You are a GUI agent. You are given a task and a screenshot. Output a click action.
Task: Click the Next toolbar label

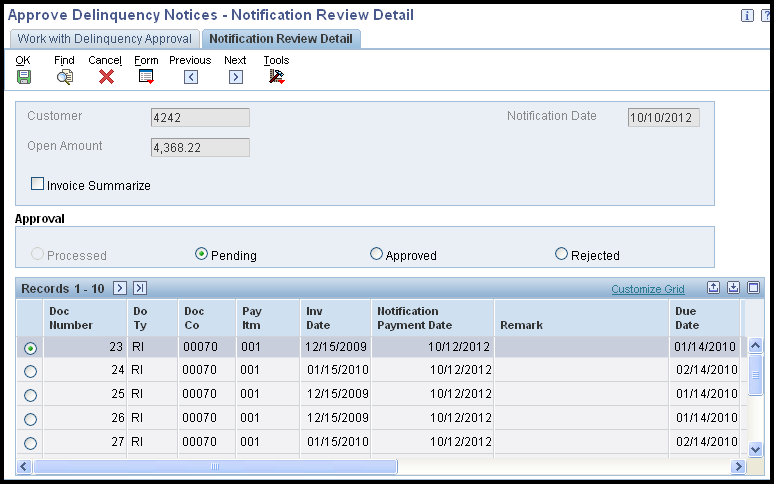pyautogui.click(x=235, y=60)
